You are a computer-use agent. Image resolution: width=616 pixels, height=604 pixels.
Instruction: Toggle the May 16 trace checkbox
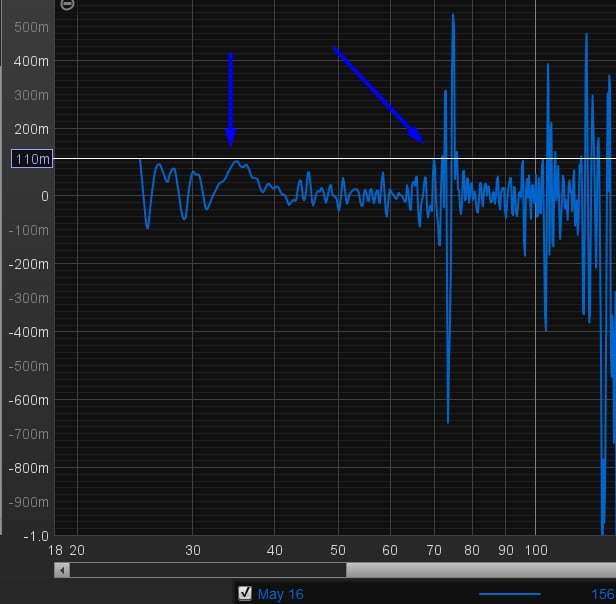[x=245, y=593]
